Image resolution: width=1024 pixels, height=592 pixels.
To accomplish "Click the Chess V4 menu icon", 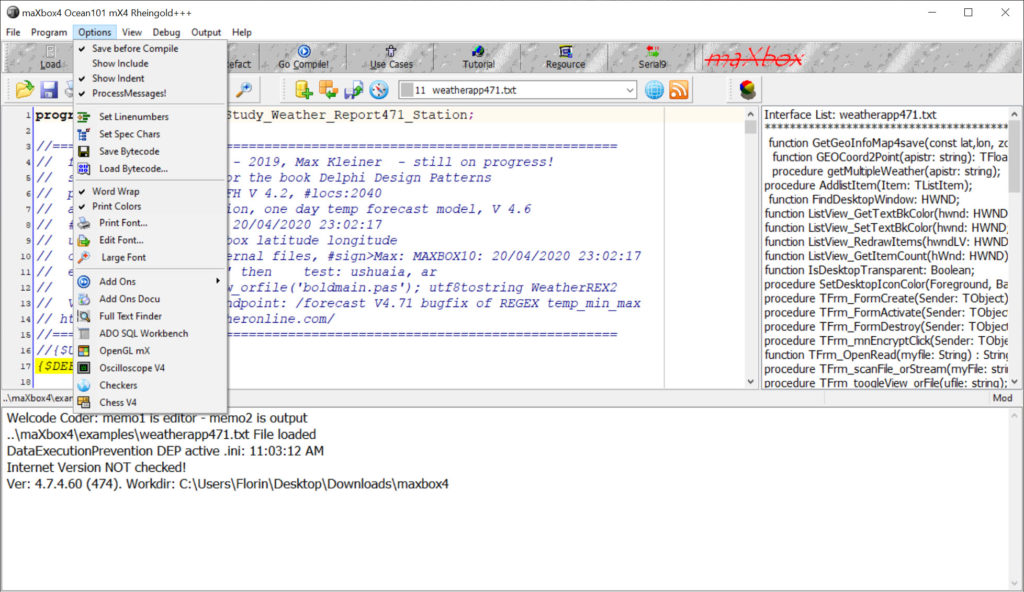I will [84, 403].
